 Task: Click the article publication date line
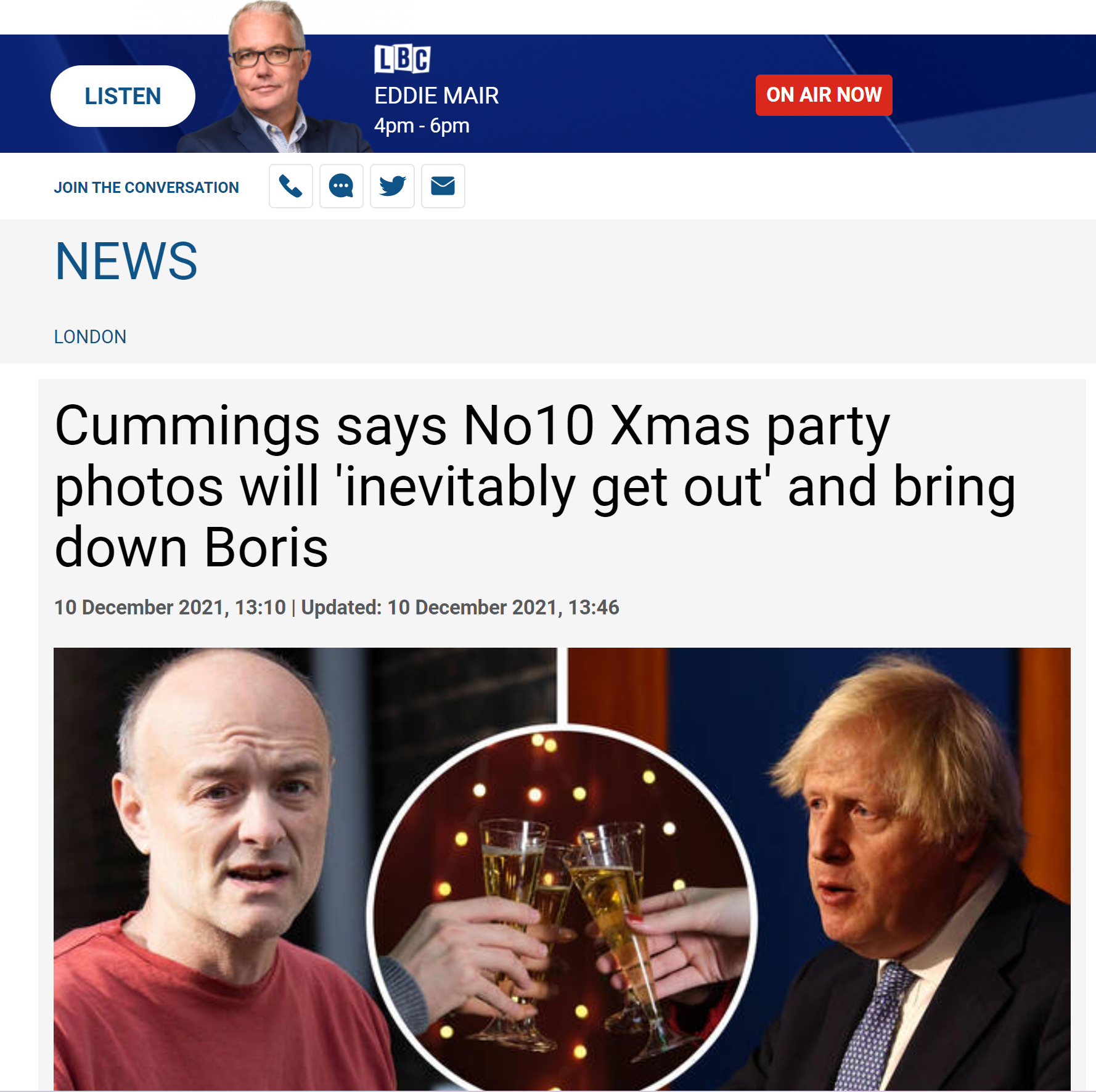click(x=337, y=608)
